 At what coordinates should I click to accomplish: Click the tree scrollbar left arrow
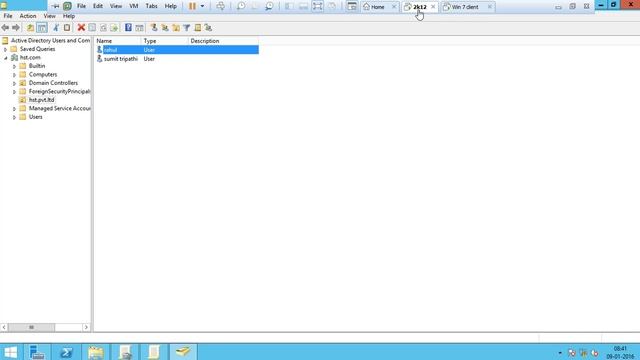[x=4, y=327]
